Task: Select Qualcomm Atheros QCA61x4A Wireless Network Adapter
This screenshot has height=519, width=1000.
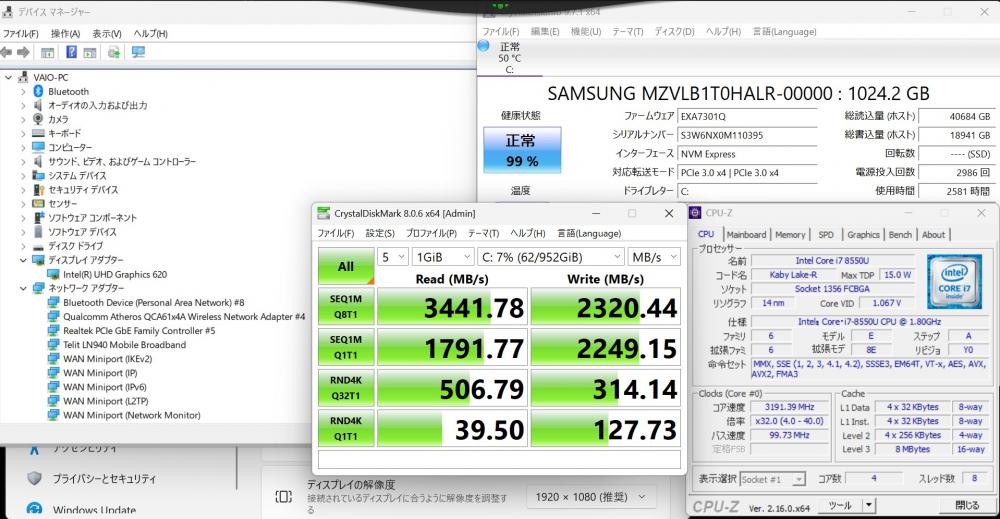Action: point(184,316)
